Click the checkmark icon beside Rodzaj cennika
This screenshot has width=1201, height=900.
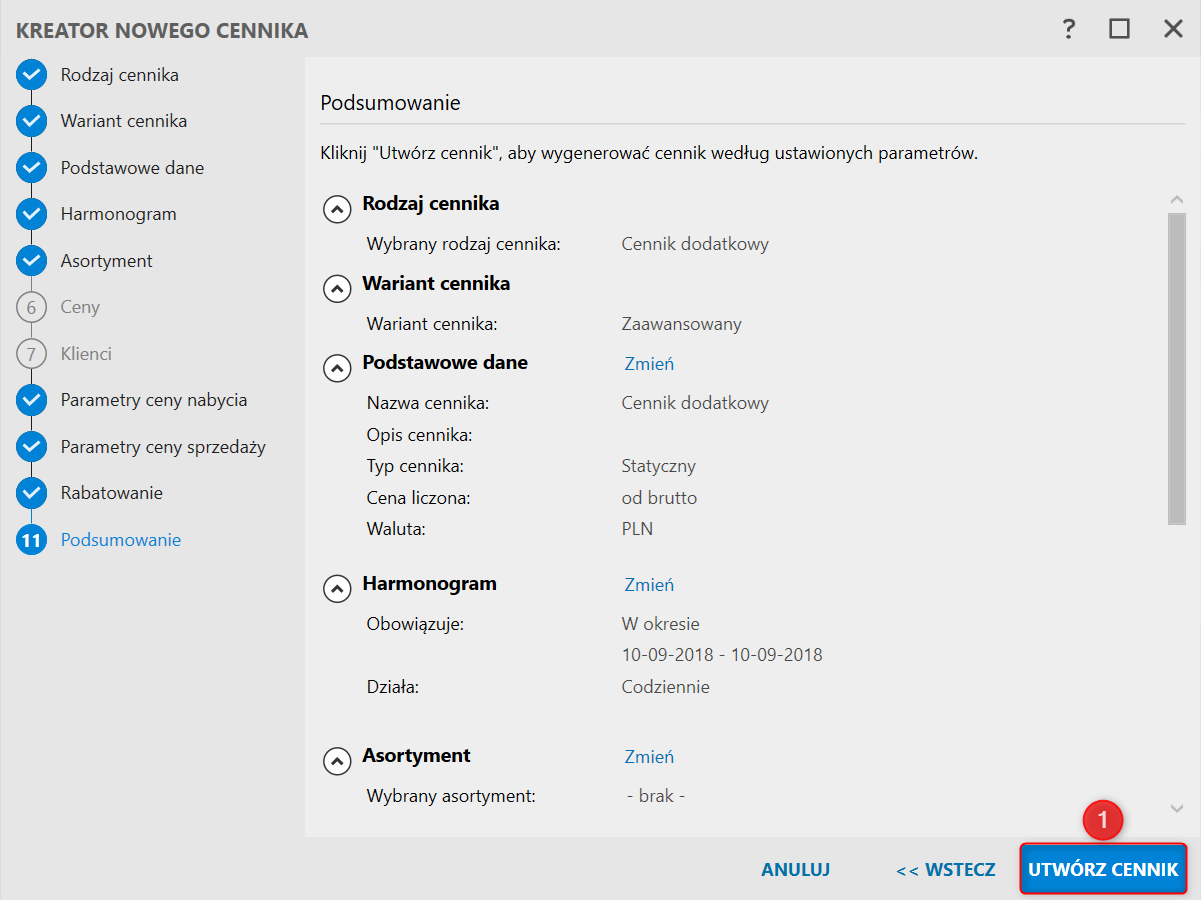tap(32, 75)
